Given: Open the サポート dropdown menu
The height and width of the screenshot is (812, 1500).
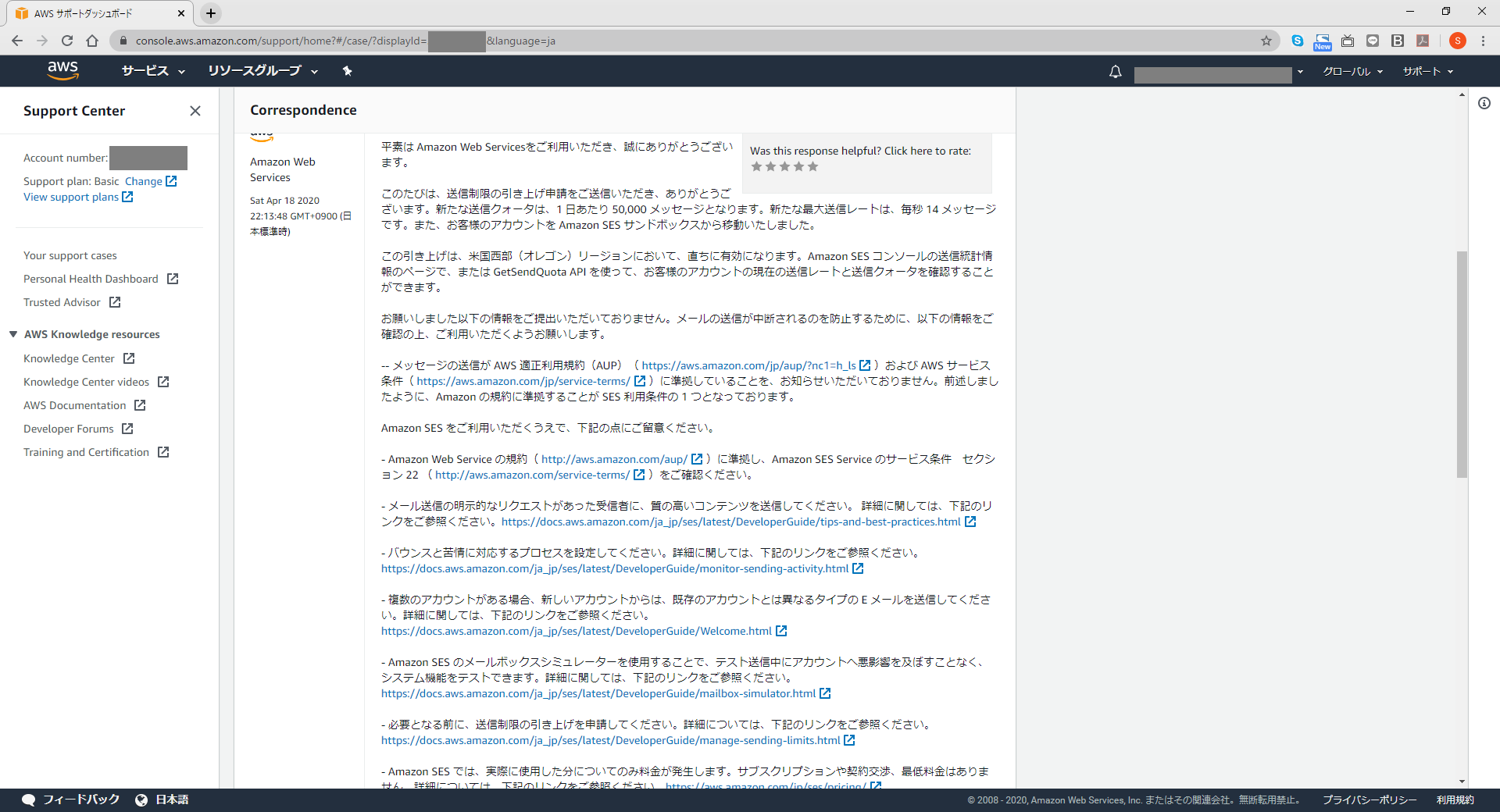Looking at the screenshot, I should click(1427, 71).
